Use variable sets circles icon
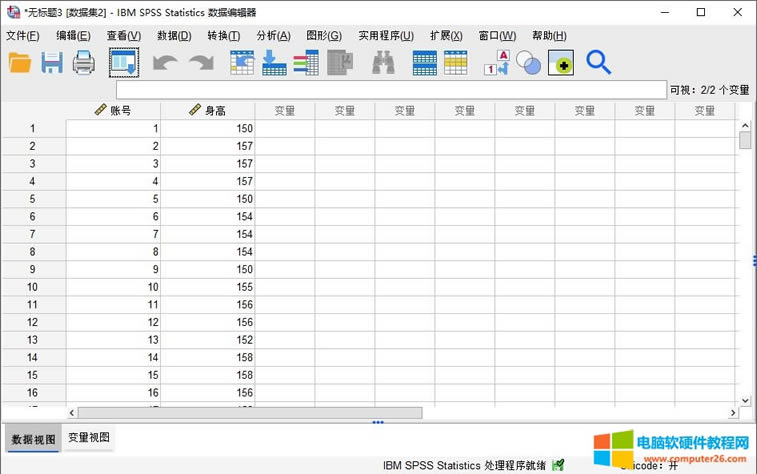Screen dimensions: 757x474 tap(529, 63)
